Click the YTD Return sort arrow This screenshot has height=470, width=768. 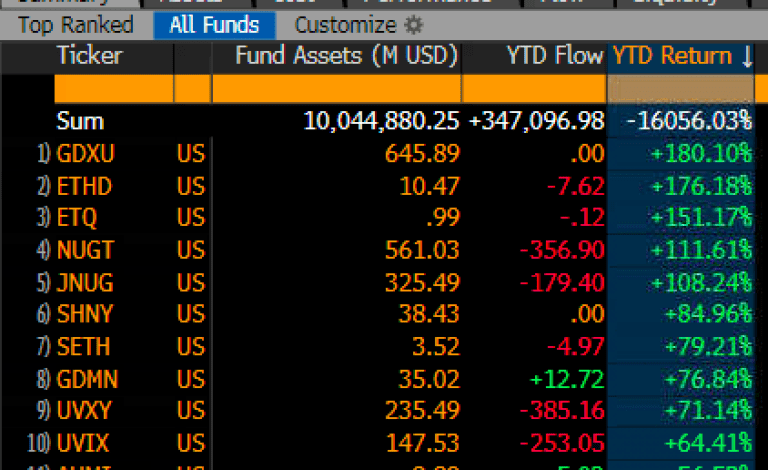746,57
